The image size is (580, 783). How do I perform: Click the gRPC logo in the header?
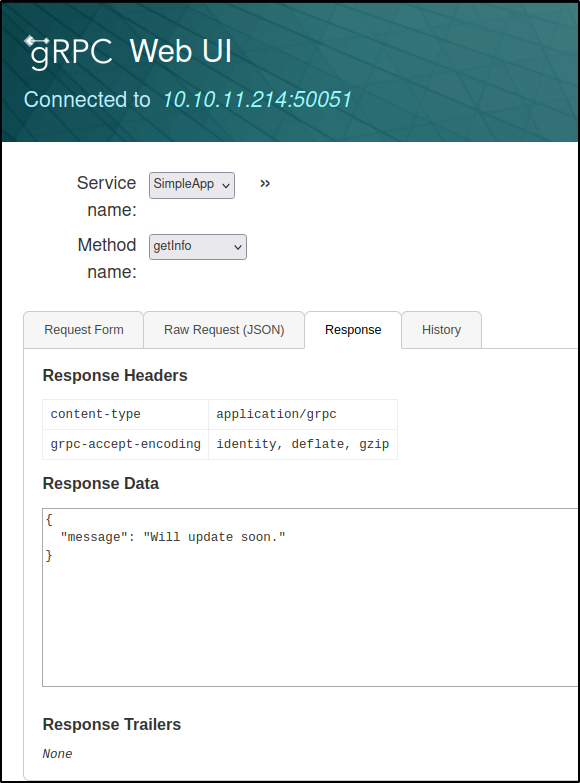click(68, 52)
